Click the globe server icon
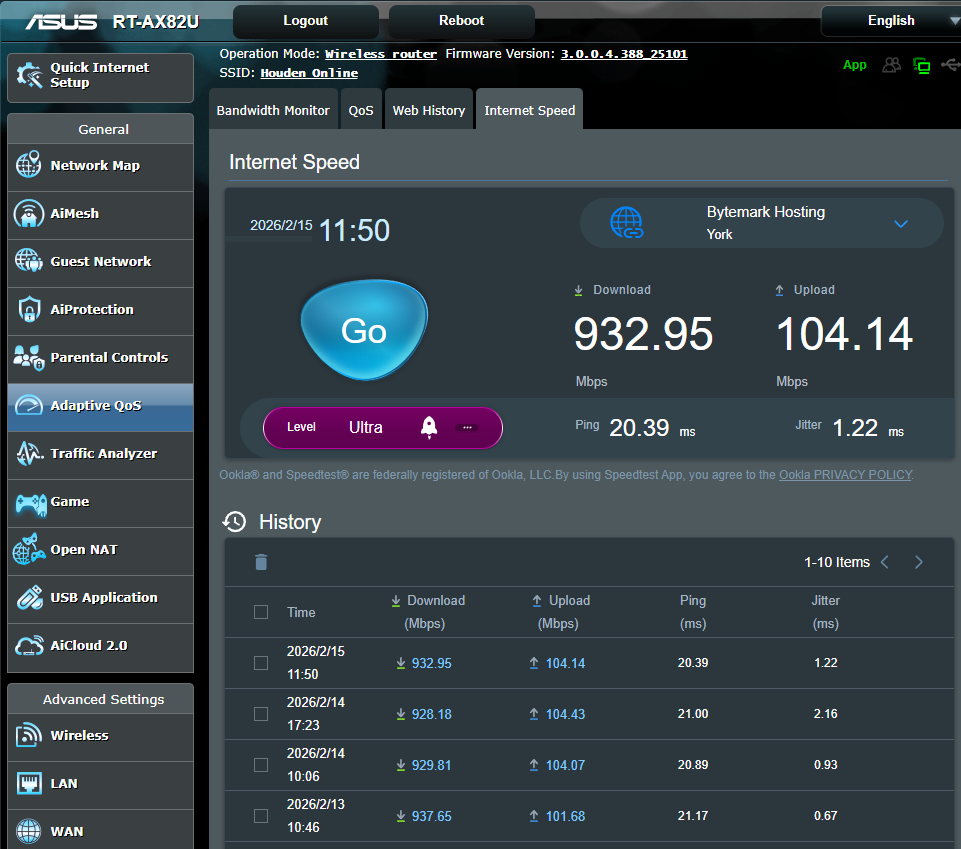Screen dimensions: 961x849 coord(626,223)
